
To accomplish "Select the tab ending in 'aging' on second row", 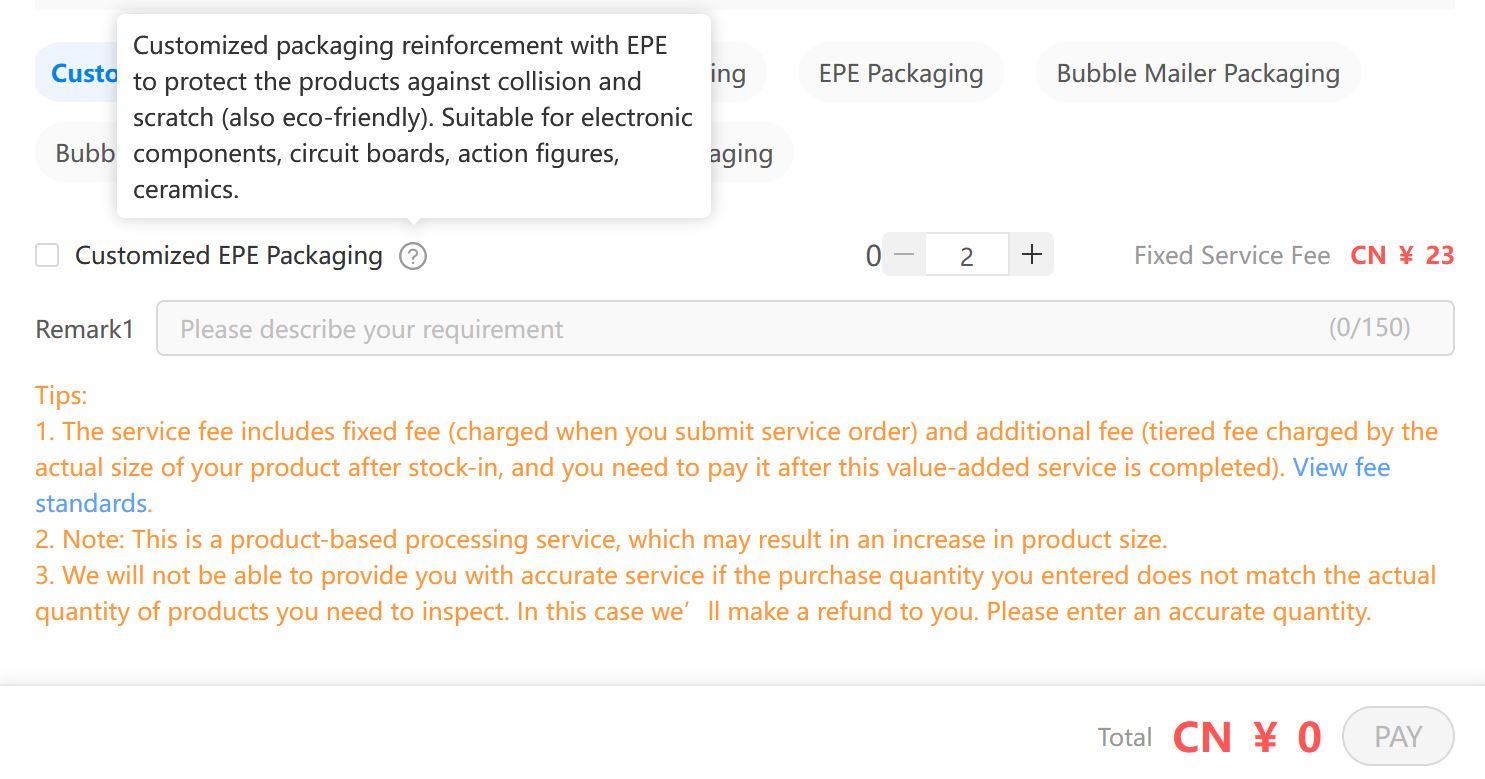I will click(751, 153).
